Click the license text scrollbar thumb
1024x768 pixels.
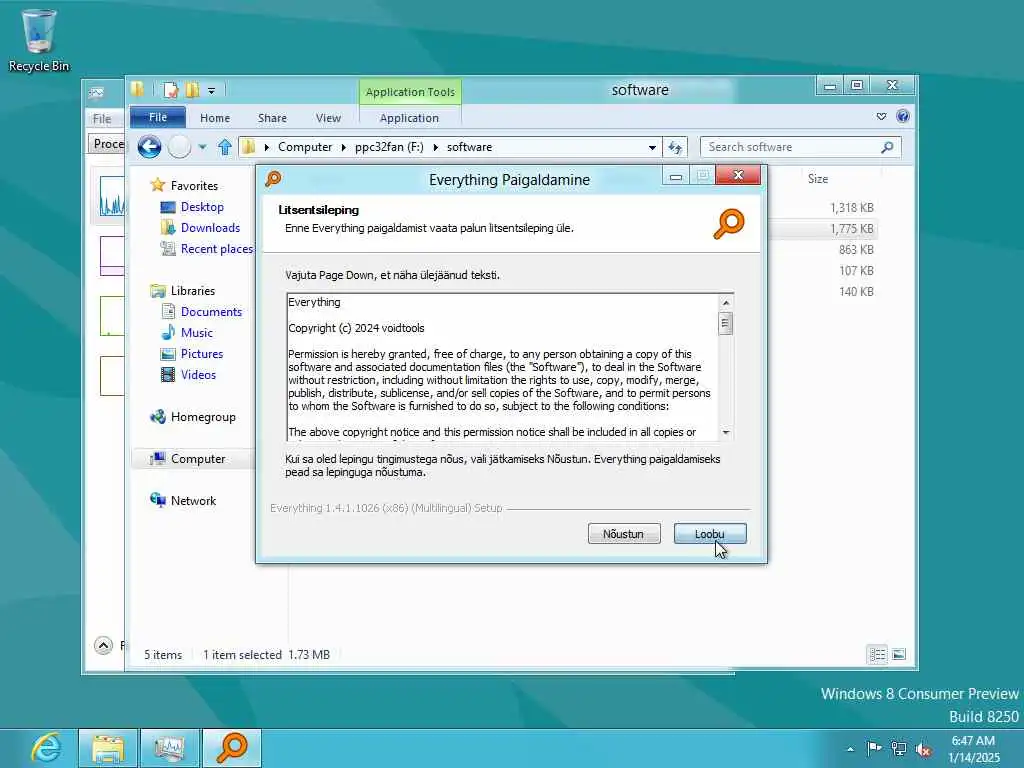[x=726, y=323]
